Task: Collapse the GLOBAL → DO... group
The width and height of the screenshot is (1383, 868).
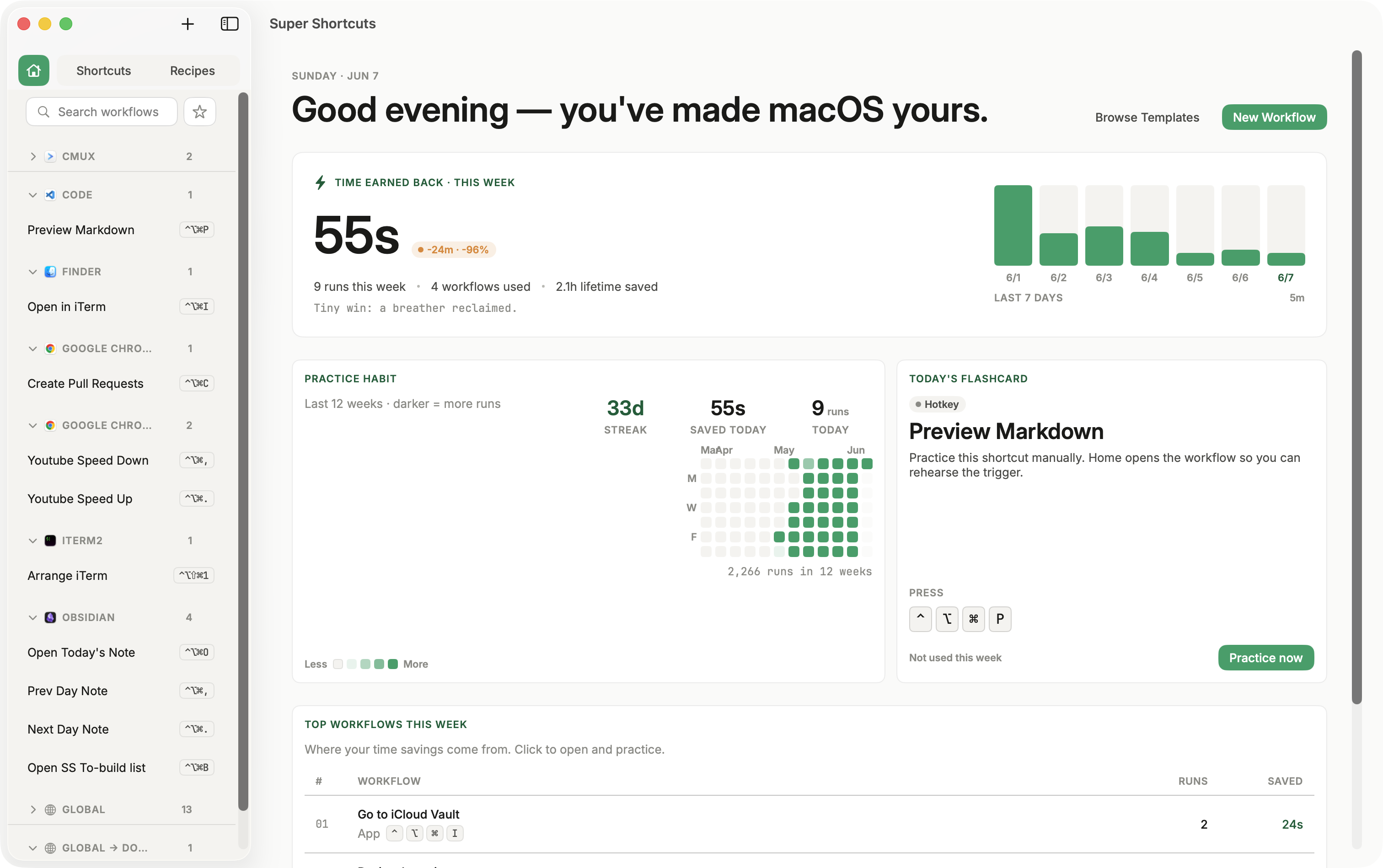Action: point(33,847)
